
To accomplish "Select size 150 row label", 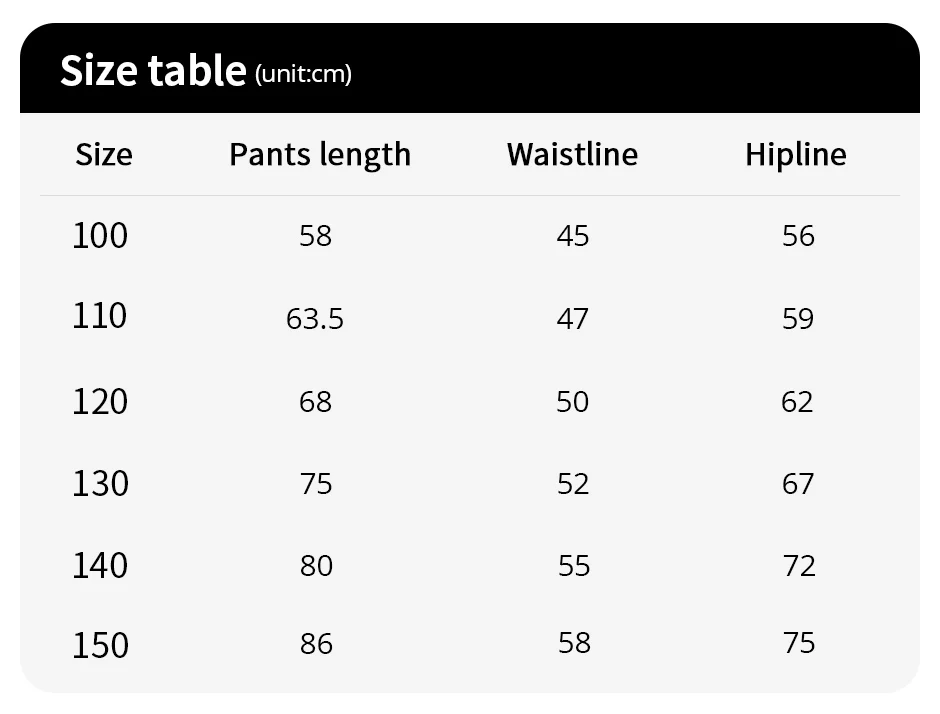I will pos(100,645).
